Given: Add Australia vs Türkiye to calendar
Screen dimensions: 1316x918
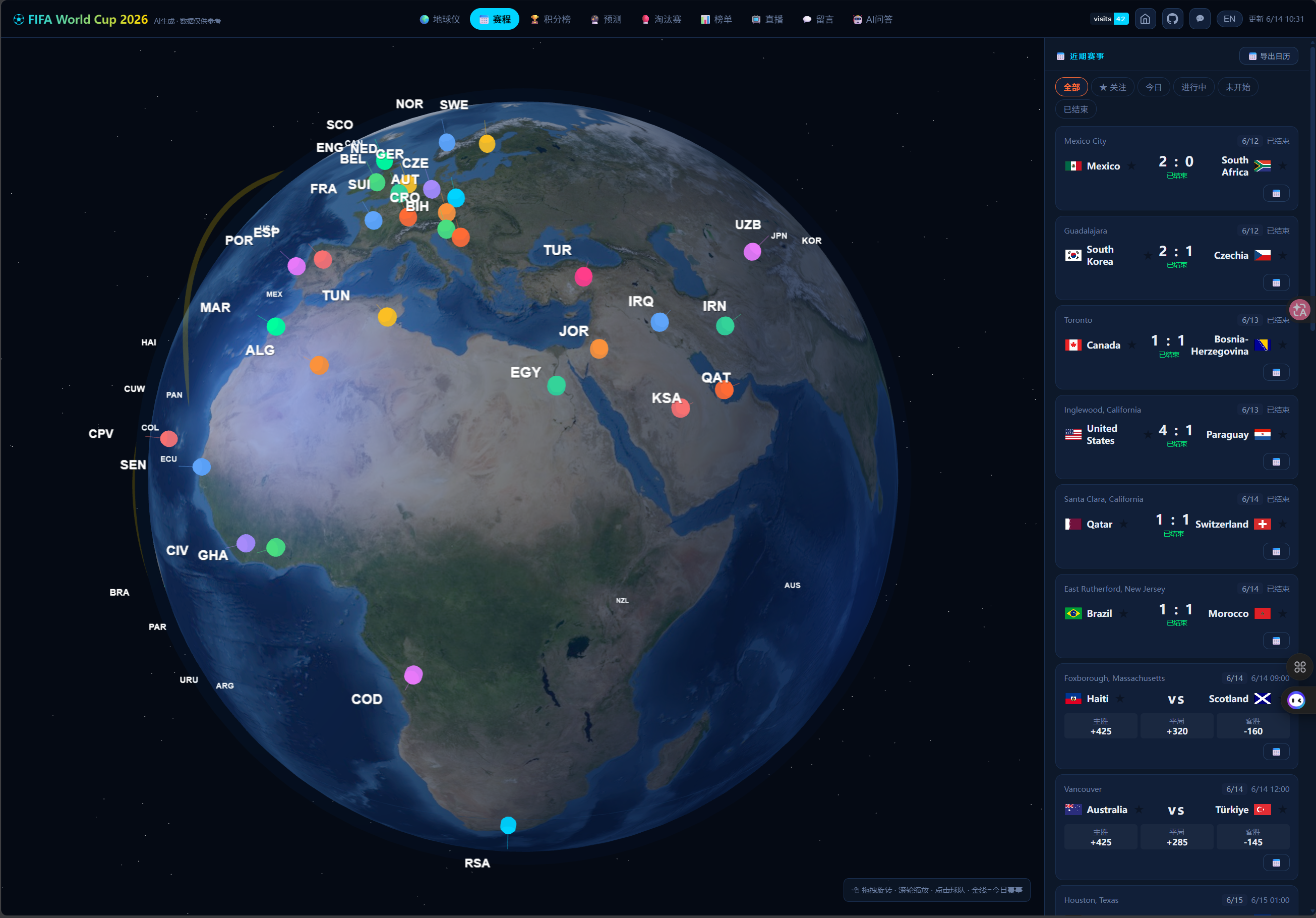Looking at the screenshot, I should 1276,863.
